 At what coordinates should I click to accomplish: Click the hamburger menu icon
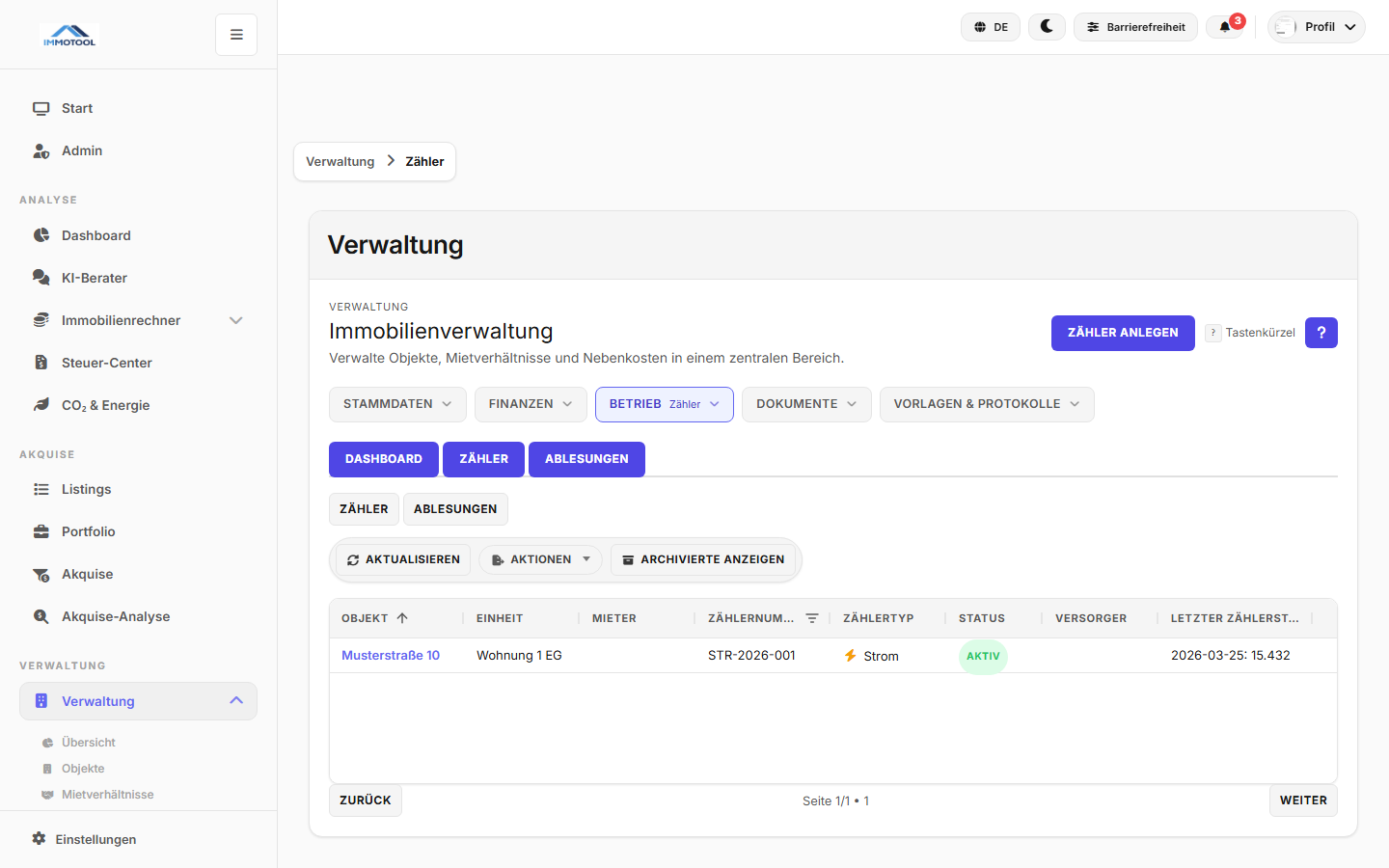pos(236,35)
